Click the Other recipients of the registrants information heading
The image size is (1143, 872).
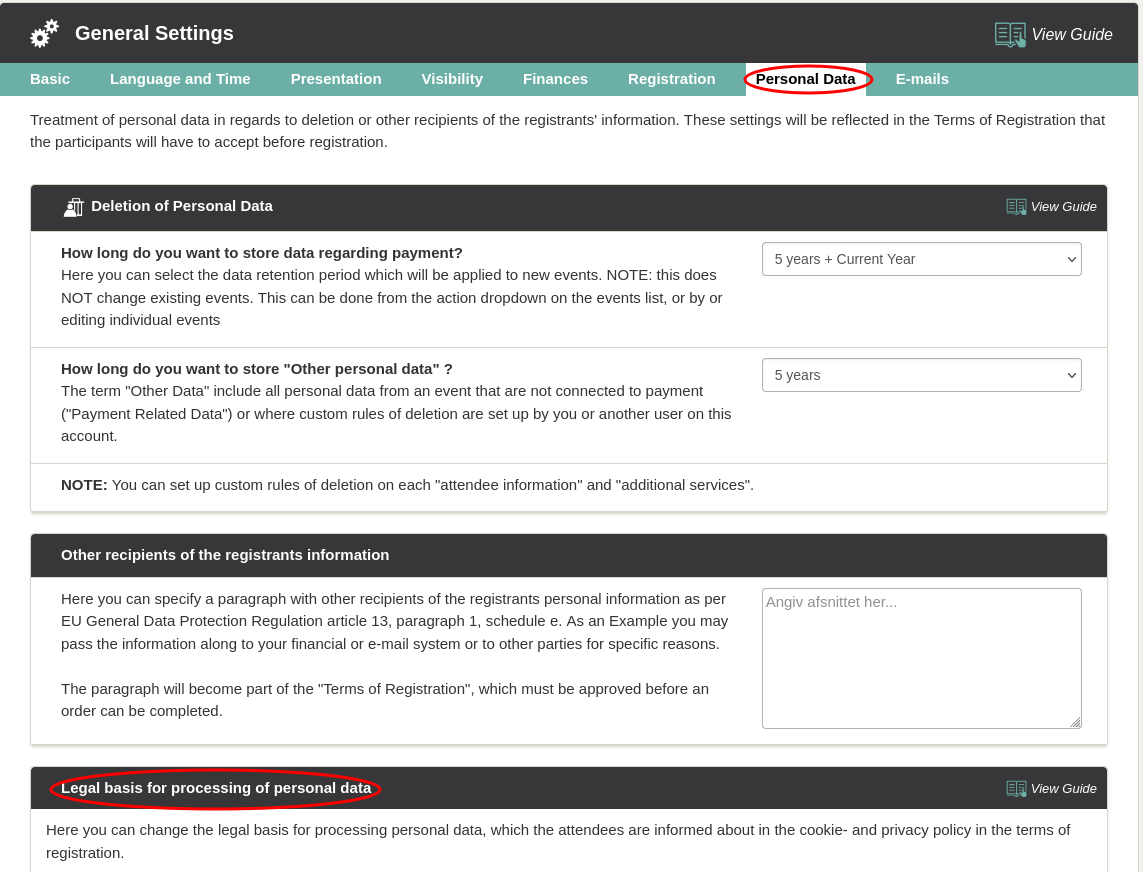[x=225, y=556]
